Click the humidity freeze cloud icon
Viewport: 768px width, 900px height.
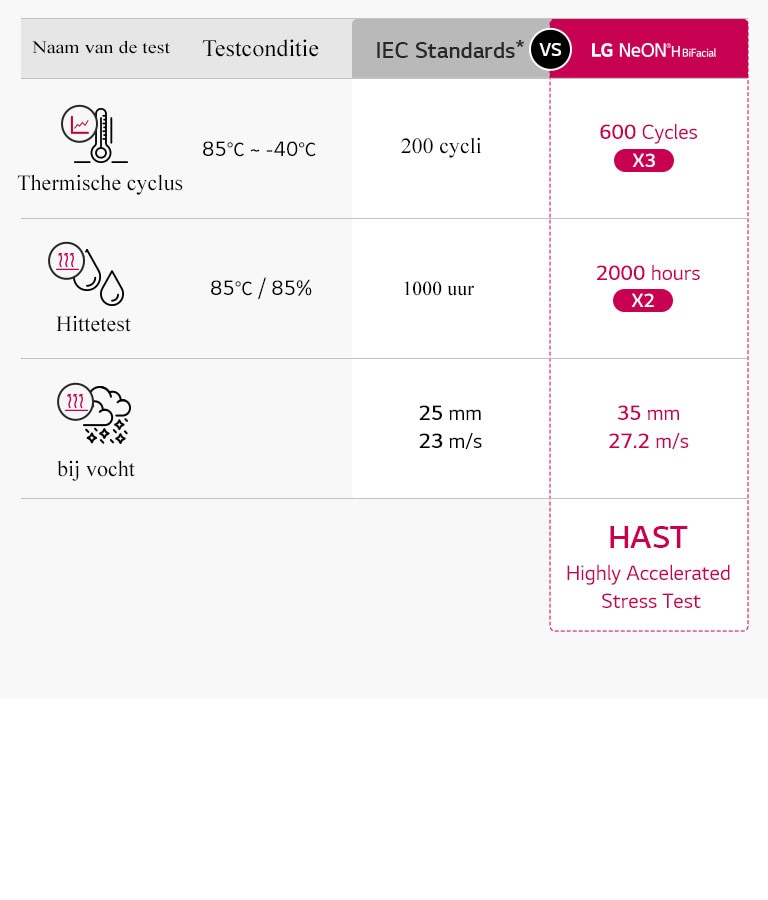tap(94, 412)
